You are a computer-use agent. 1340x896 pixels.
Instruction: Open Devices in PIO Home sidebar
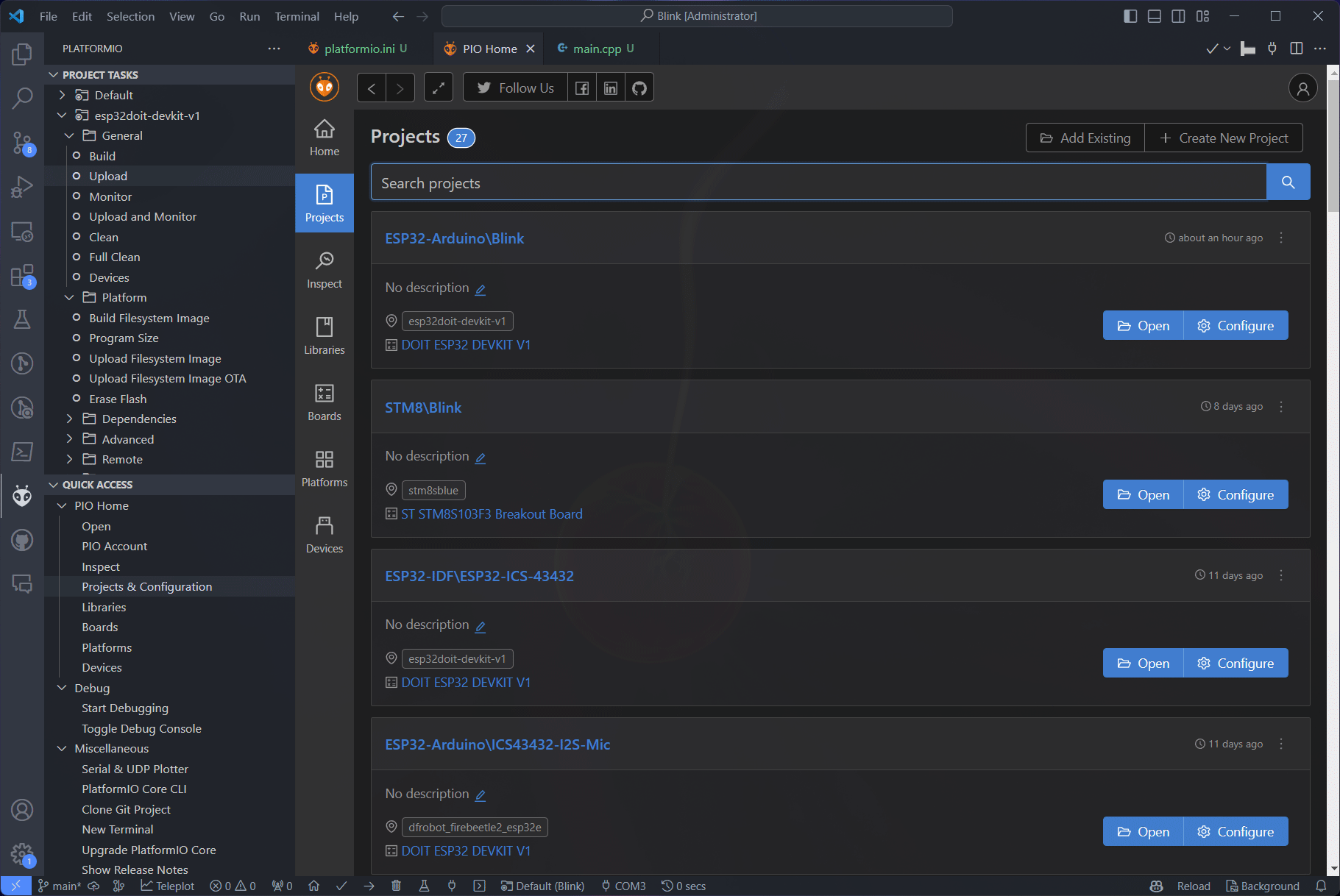[325, 535]
